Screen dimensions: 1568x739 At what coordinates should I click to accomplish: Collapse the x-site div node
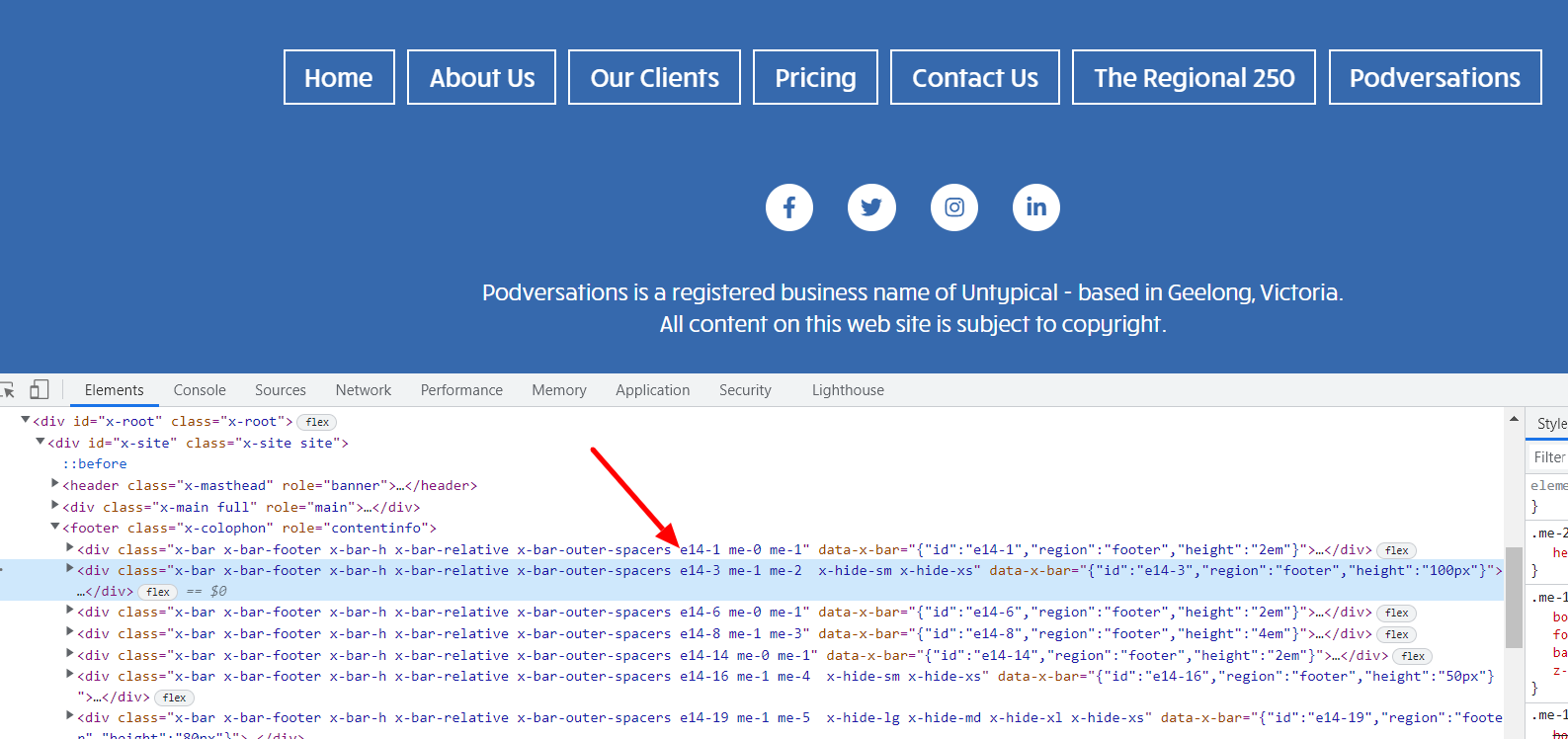point(41,442)
